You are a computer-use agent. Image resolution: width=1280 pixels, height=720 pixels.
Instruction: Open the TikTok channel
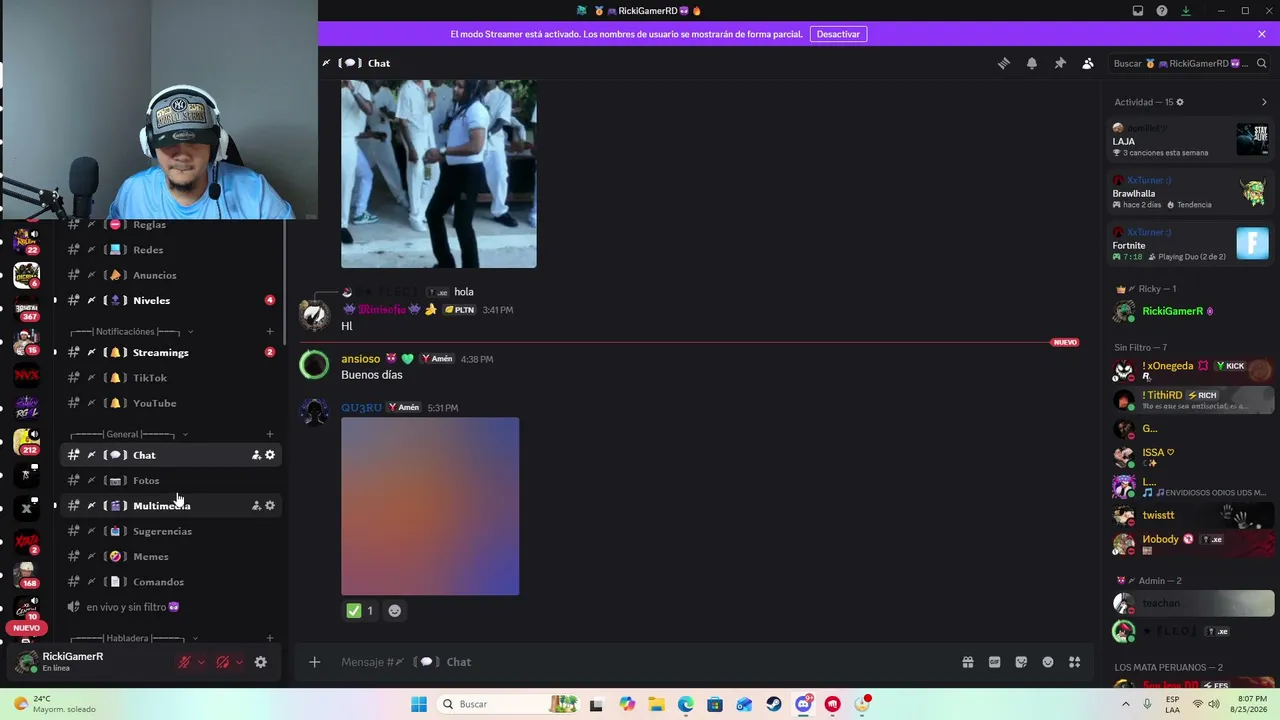(172, 378)
